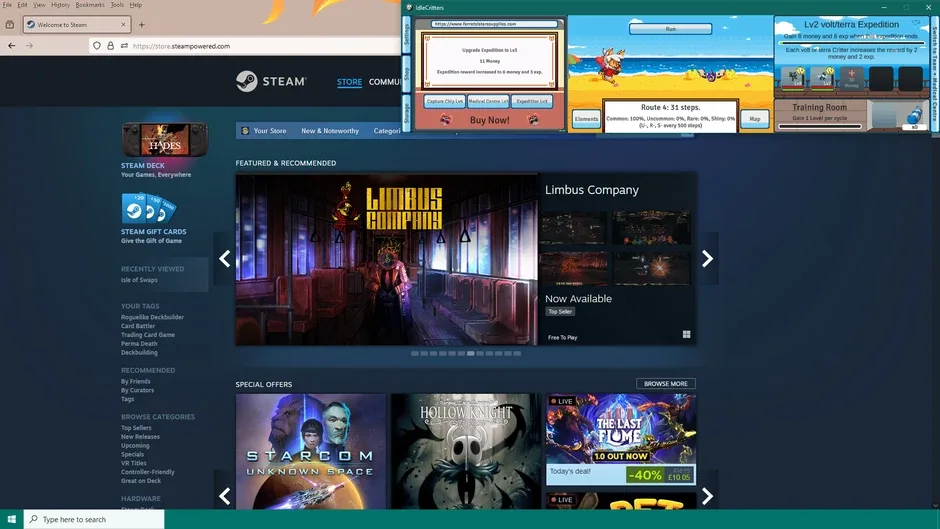The image size is (940, 529).
Task: Open recently viewed Isle of Swaps link
Action: coord(139,280)
